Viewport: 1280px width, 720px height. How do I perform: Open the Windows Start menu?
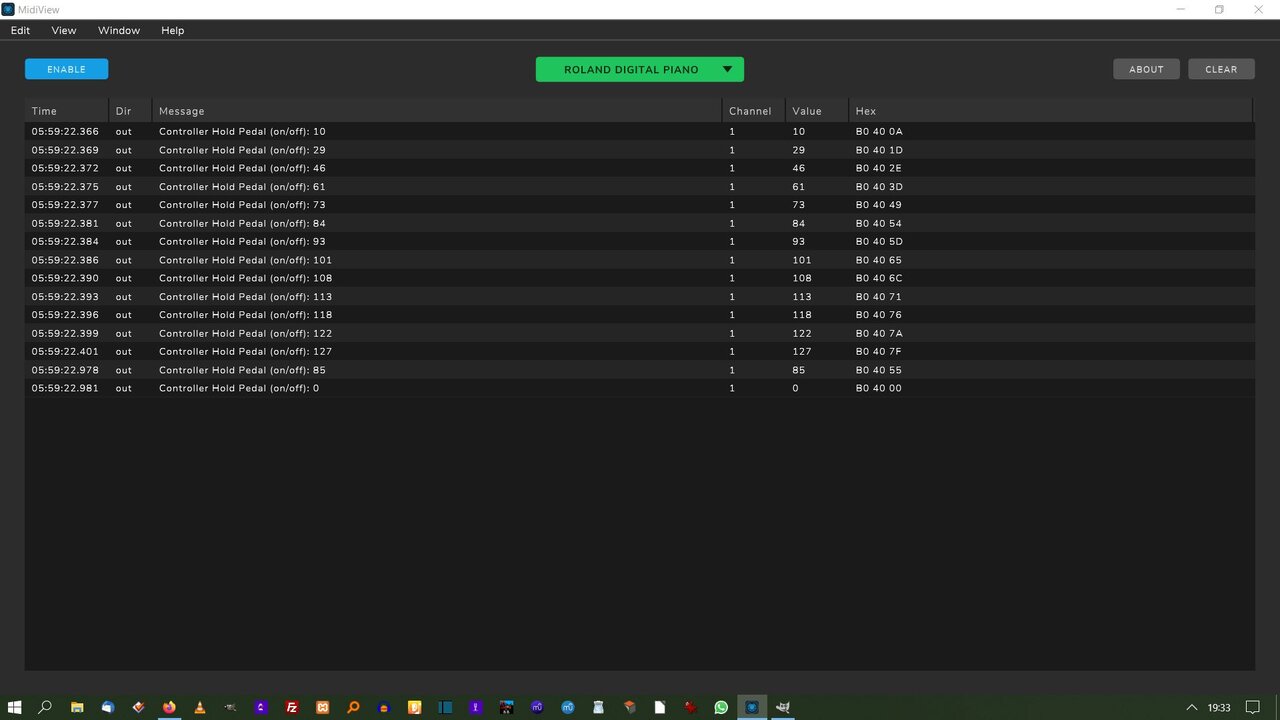point(14,707)
